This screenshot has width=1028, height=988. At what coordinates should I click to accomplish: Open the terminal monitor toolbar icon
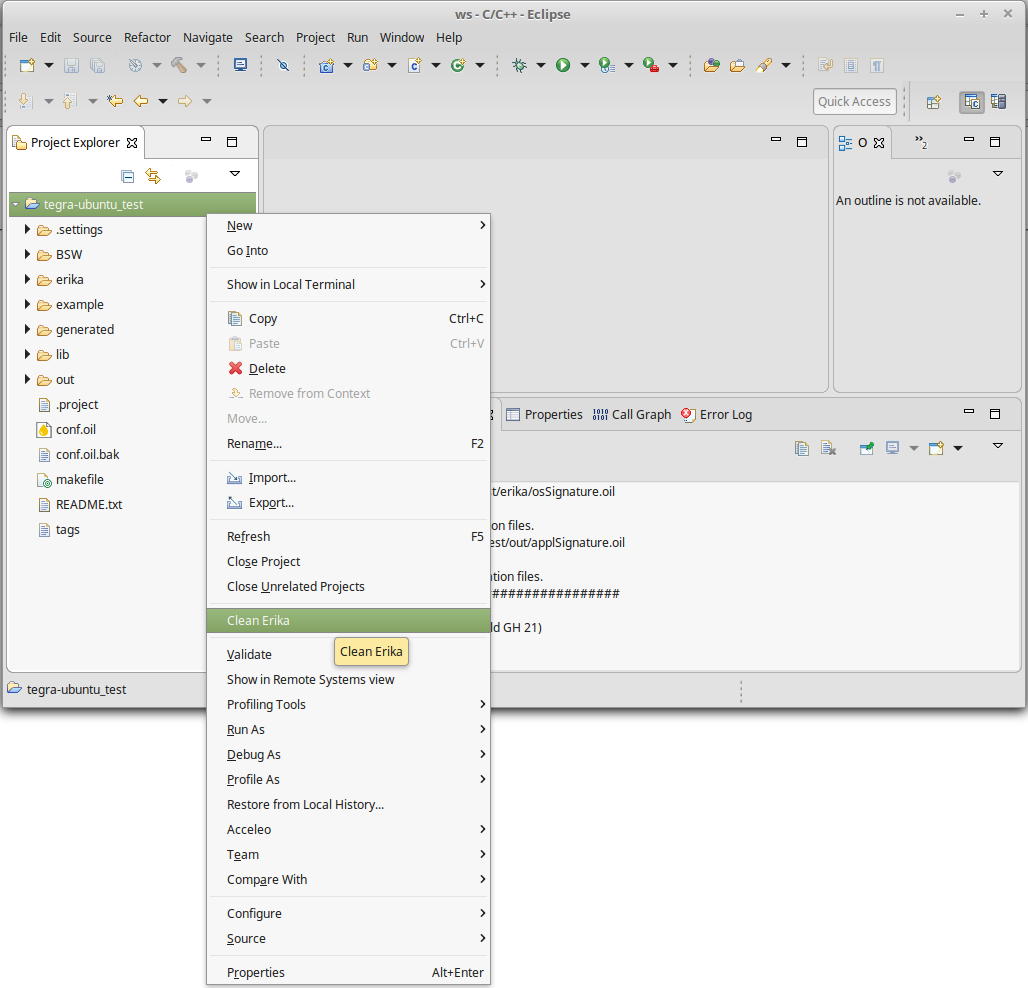click(x=241, y=65)
